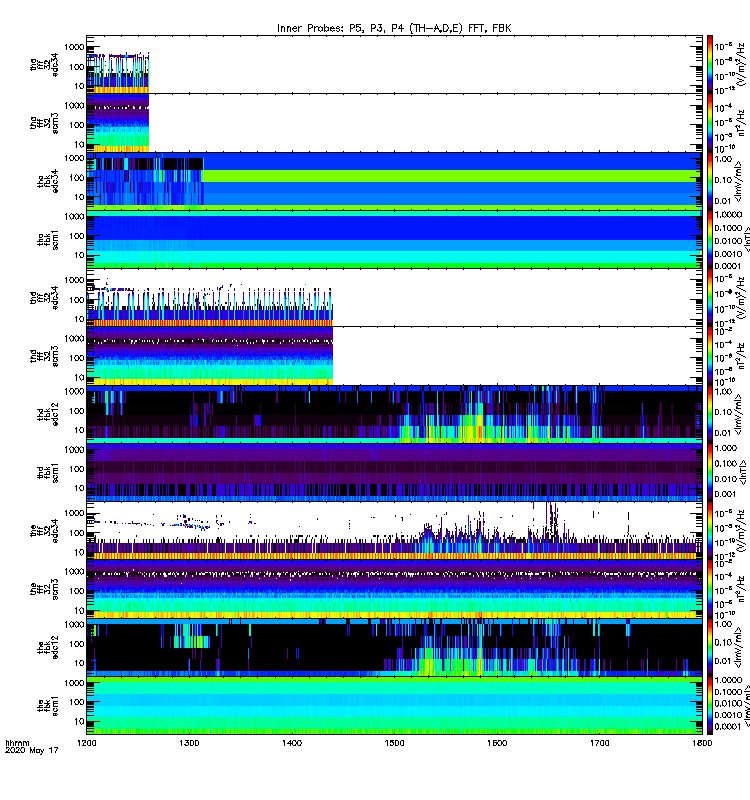The width and height of the screenshot is (750, 800).
Task: Click the (V/m)²/Hz unit label of tha fff edc34
Action: coord(741,64)
